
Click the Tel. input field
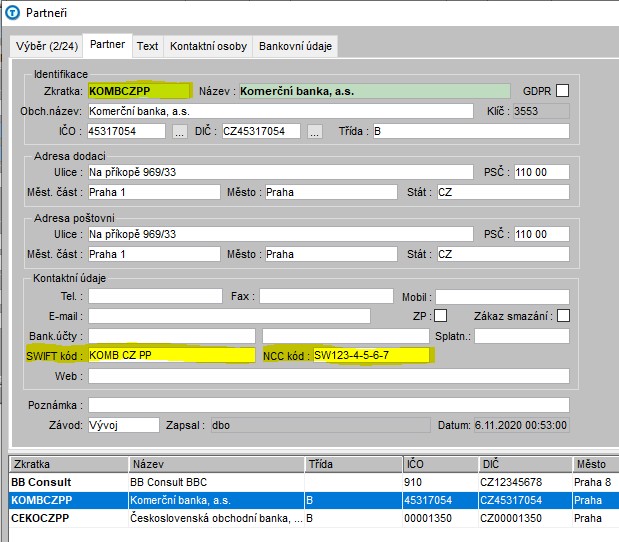pos(155,296)
